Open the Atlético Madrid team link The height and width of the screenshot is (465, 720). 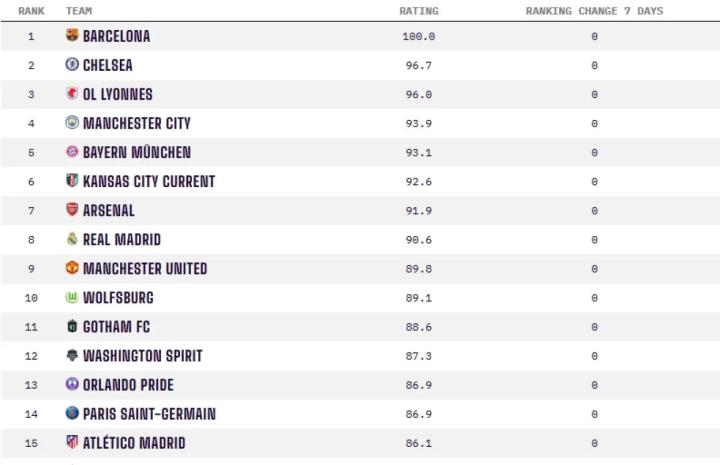(134, 443)
